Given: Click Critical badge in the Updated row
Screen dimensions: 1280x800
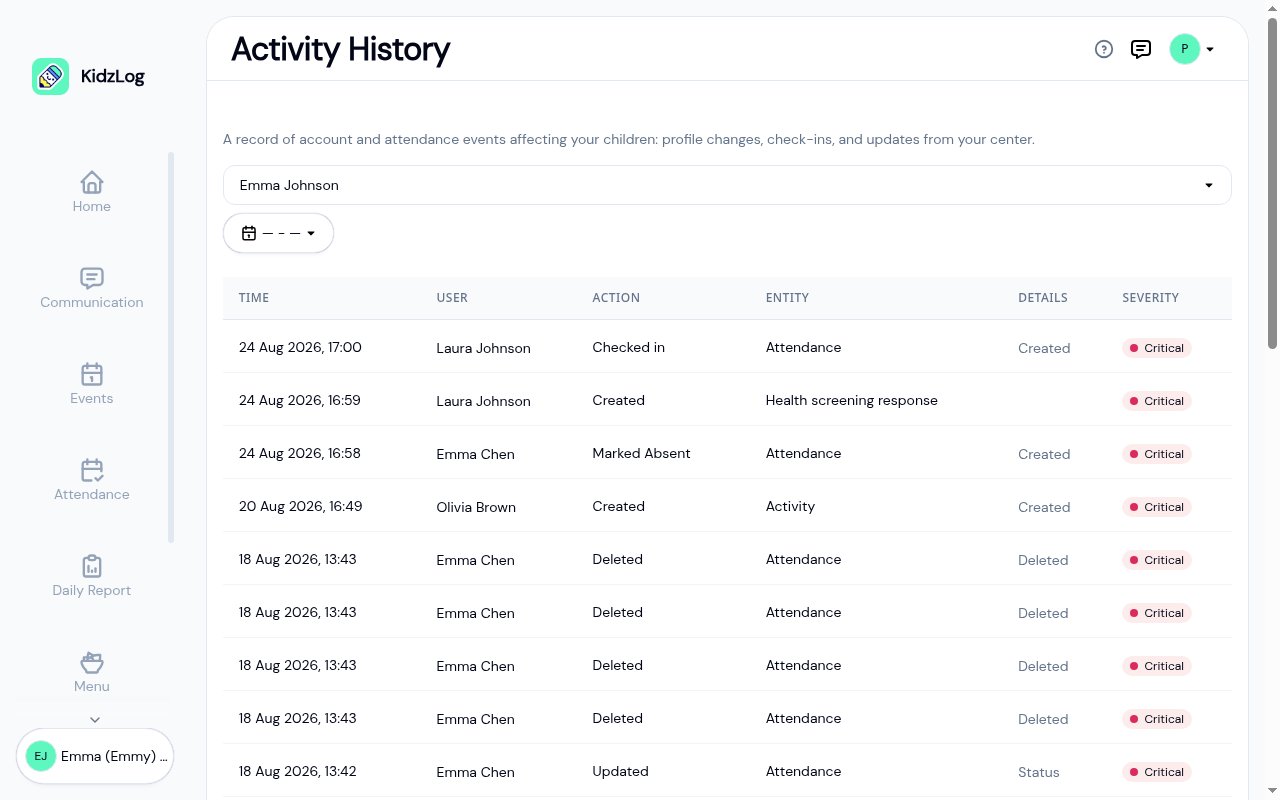Looking at the screenshot, I should 1156,772.
